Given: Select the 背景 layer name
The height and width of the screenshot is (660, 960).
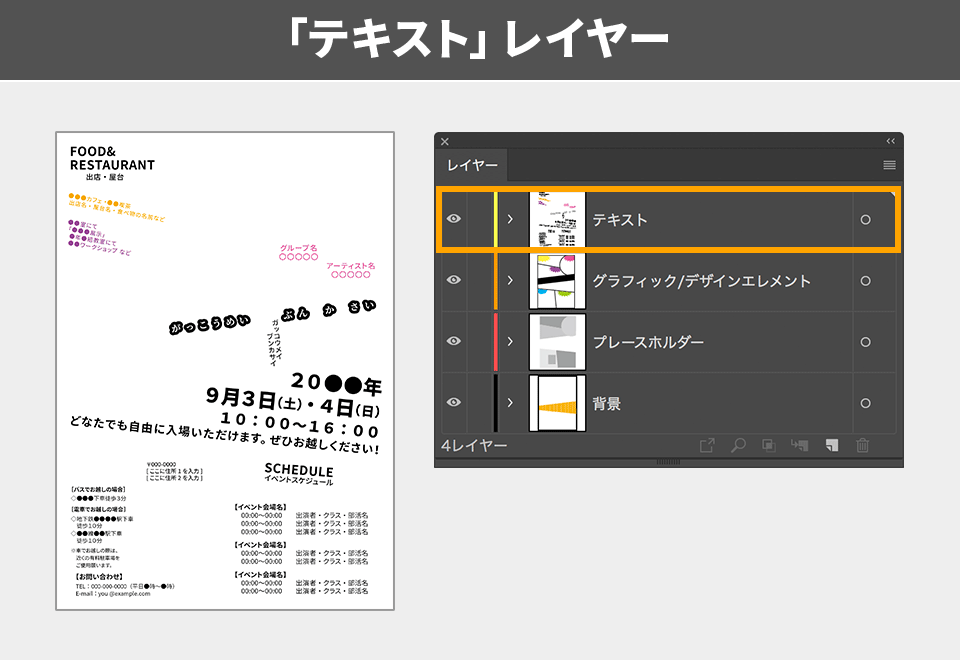Looking at the screenshot, I should click(x=606, y=403).
